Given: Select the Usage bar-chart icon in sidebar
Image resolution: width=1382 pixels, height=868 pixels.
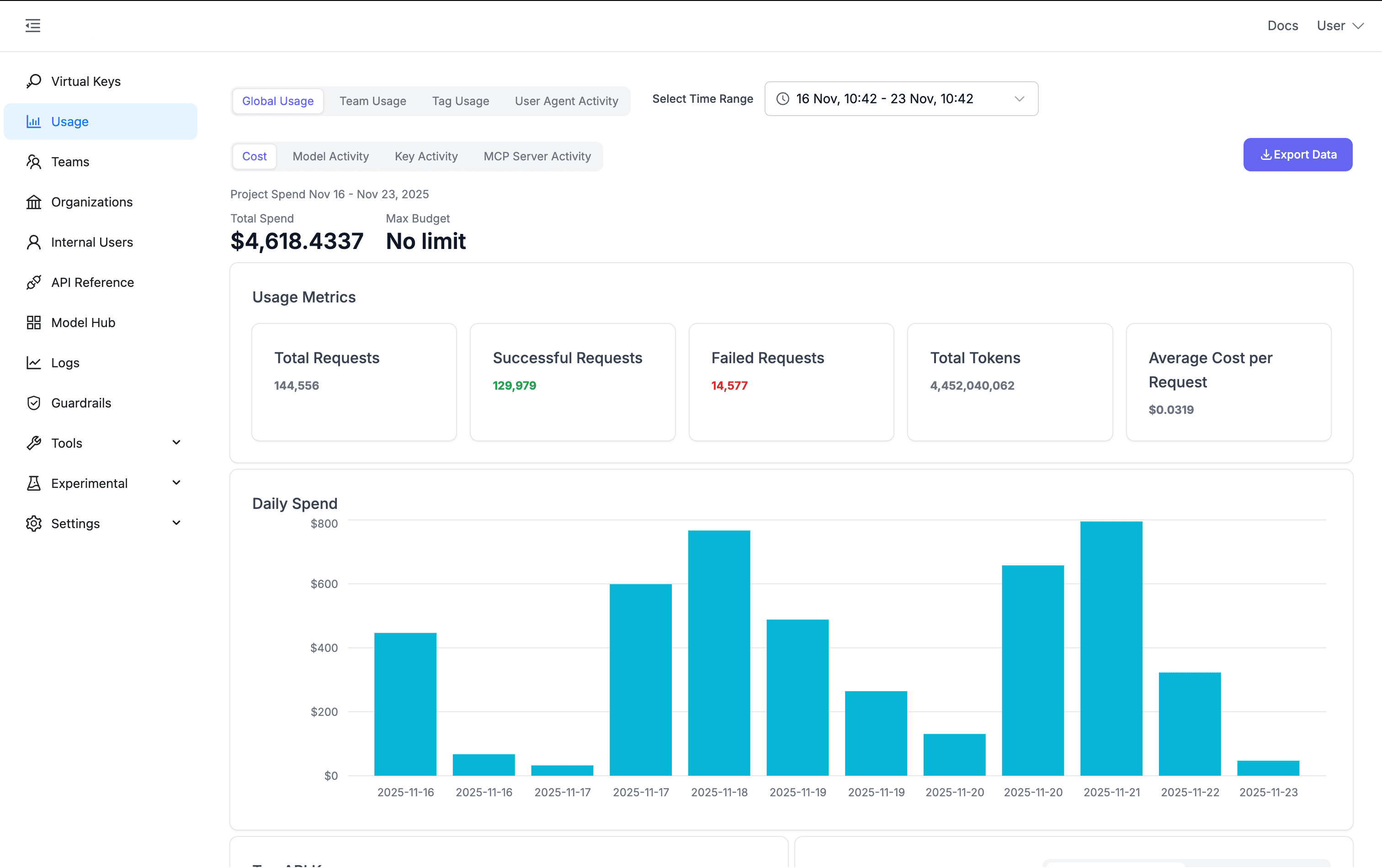Looking at the screenshot, I should 34,121.
